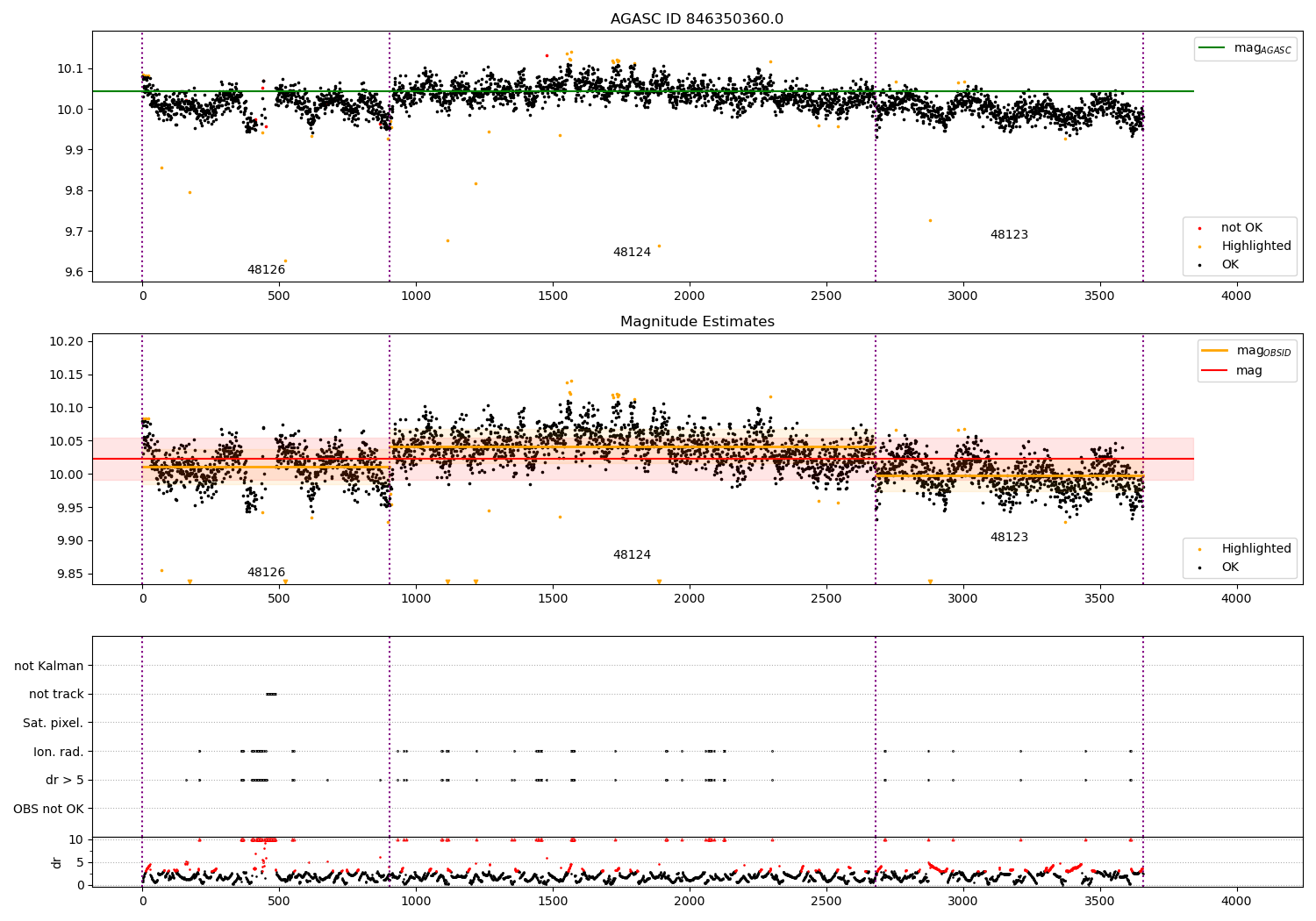Click the 2500 x-tick under Magnitude Estimates plot
This screenshot has height=921, width=1316.
click(826, 598)
